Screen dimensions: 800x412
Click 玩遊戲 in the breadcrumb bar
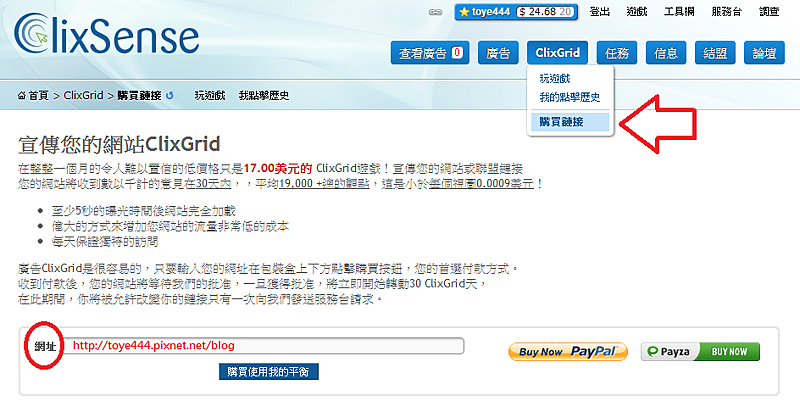click(x=210, y=95)
